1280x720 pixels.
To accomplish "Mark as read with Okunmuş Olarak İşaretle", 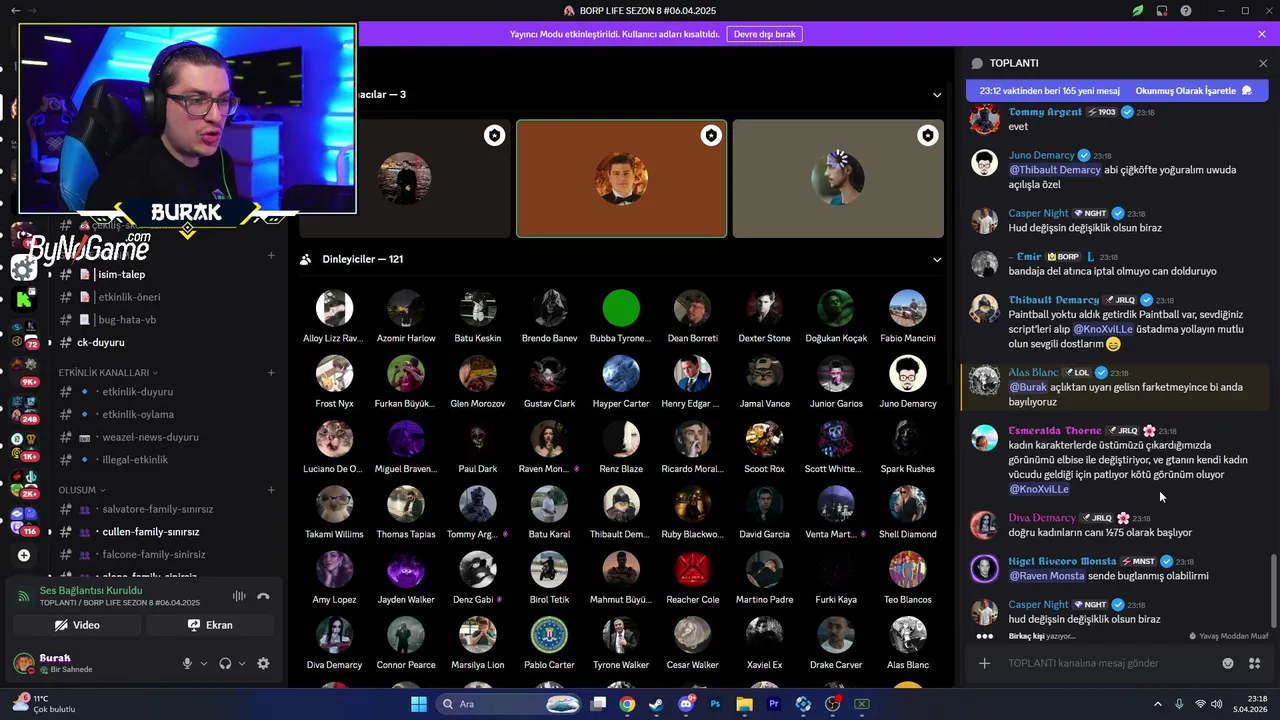I will coord(1193,90).
